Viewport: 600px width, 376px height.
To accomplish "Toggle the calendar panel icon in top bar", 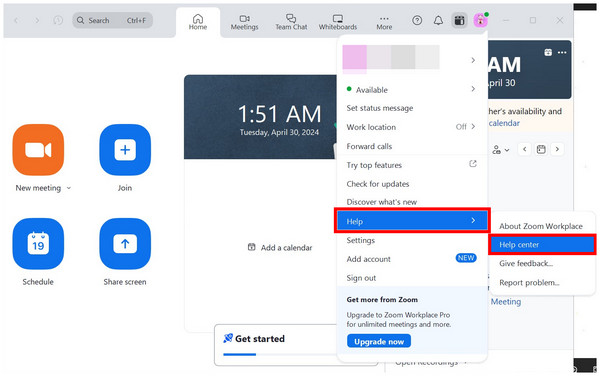I will coord(459,20).
